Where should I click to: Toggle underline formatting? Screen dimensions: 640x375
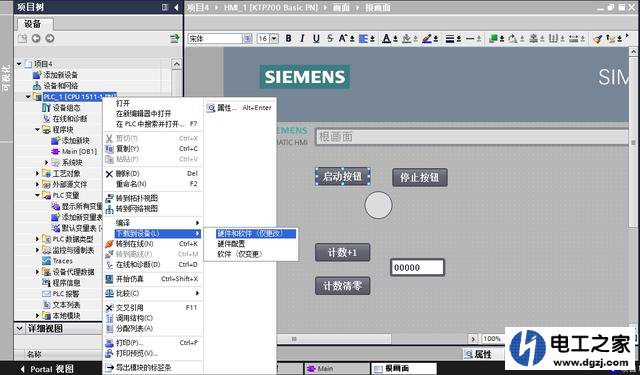pyautogui.click(x=316, y=38)
